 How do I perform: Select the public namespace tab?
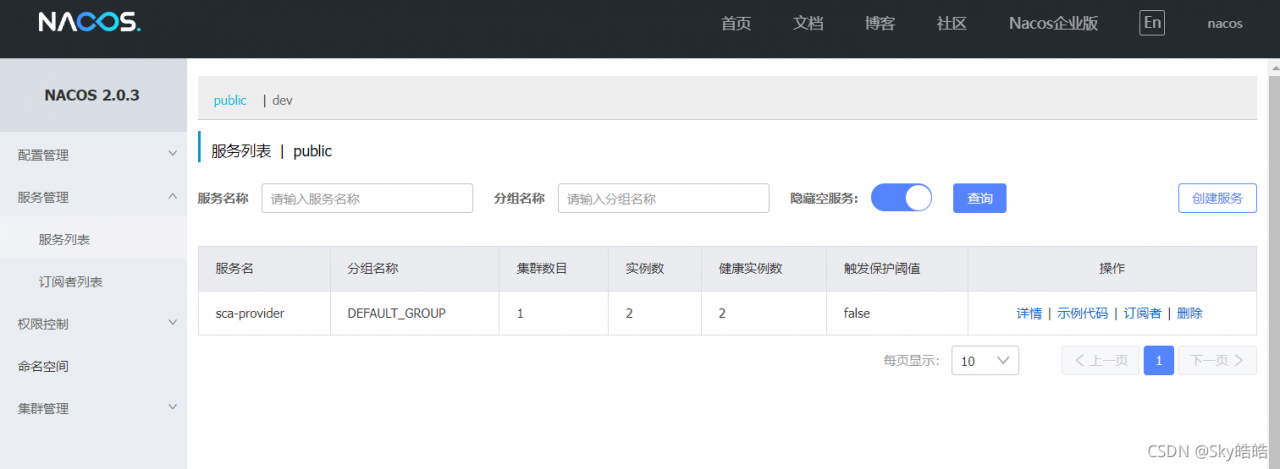(x=230, y=101)
